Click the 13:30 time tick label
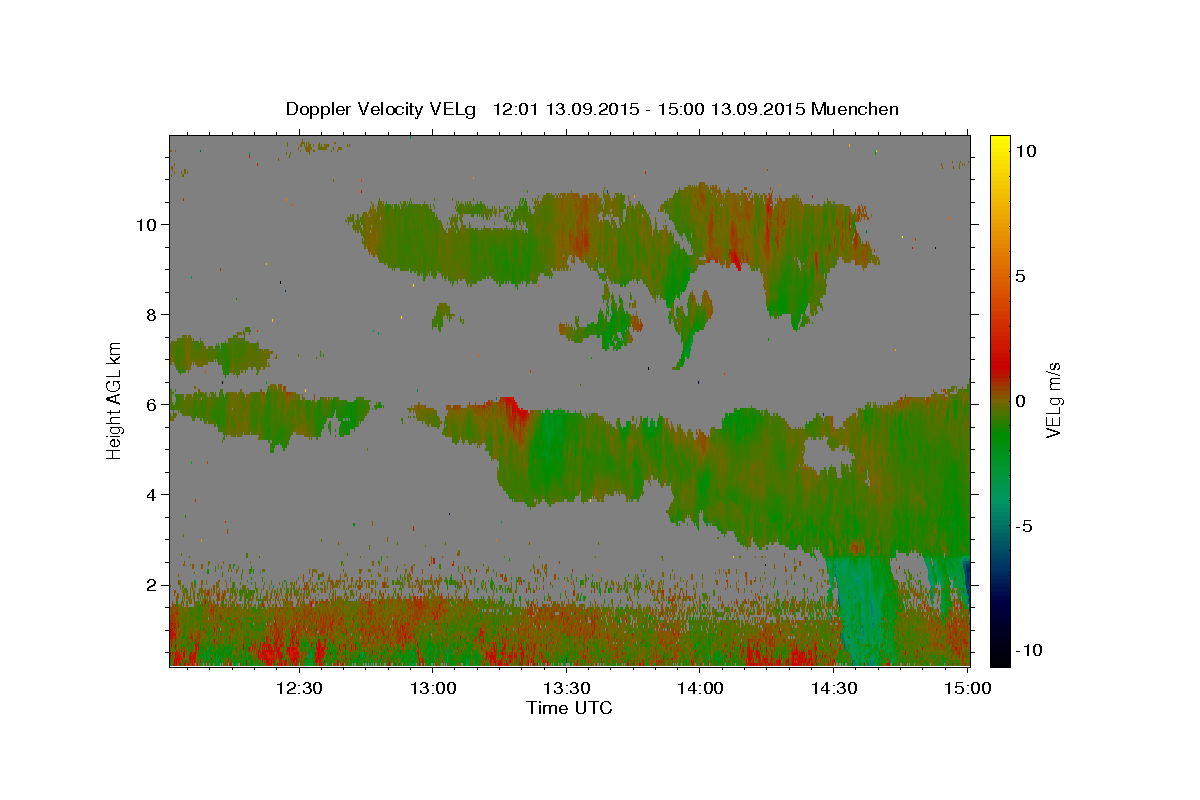1200x800 pixels. point(567,689)
